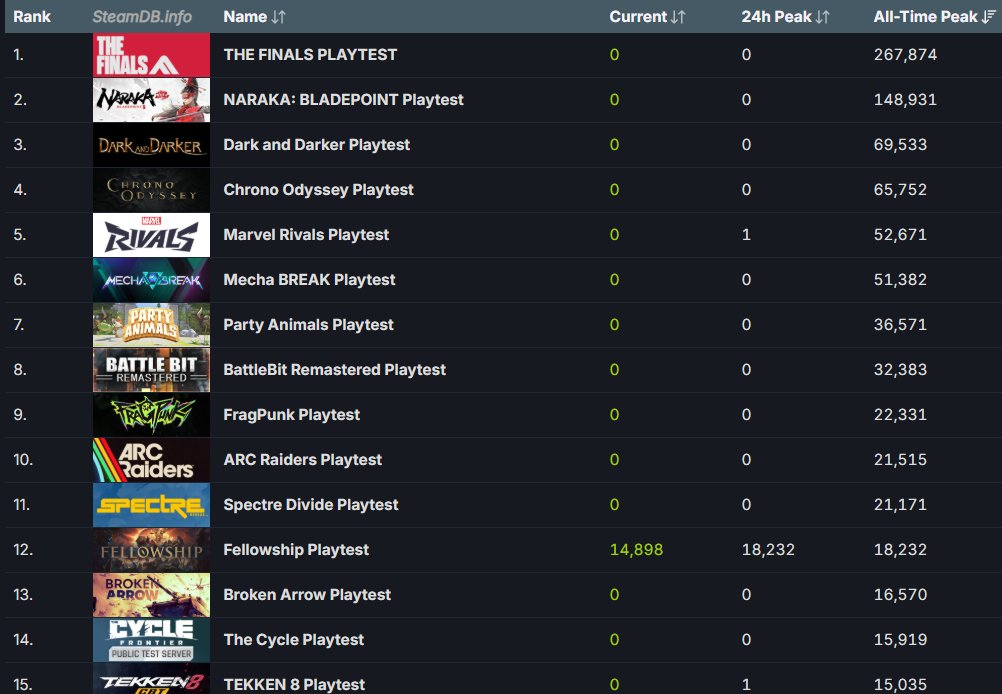Select all-time peak value 22,331
This screenshot has width=1002, height=694.
[900, 415]
